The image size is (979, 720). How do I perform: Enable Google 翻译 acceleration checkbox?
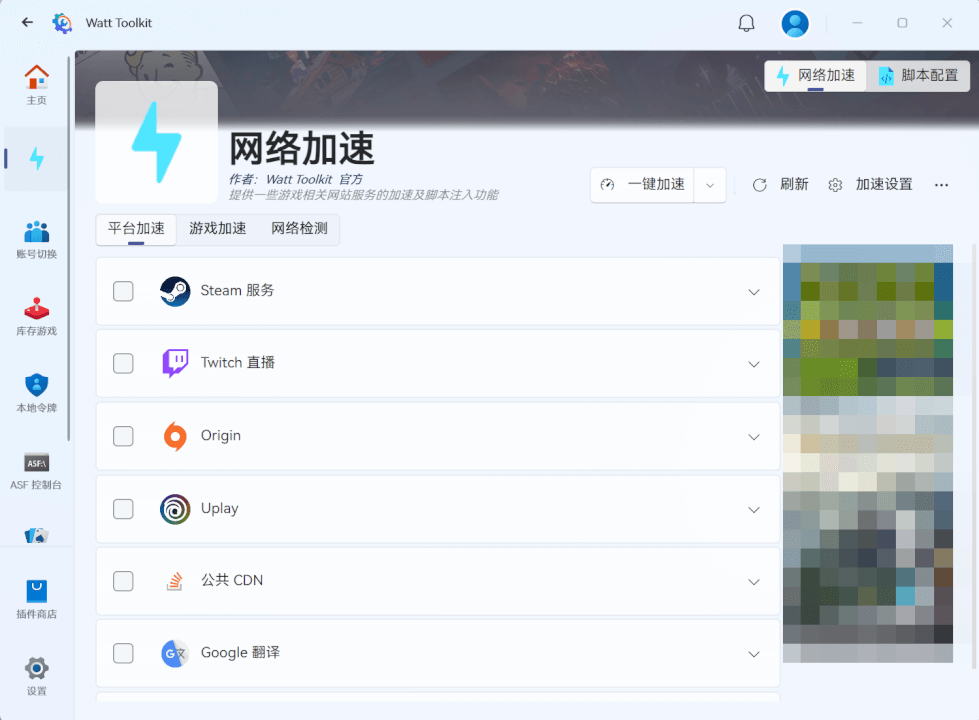[123, 653]
